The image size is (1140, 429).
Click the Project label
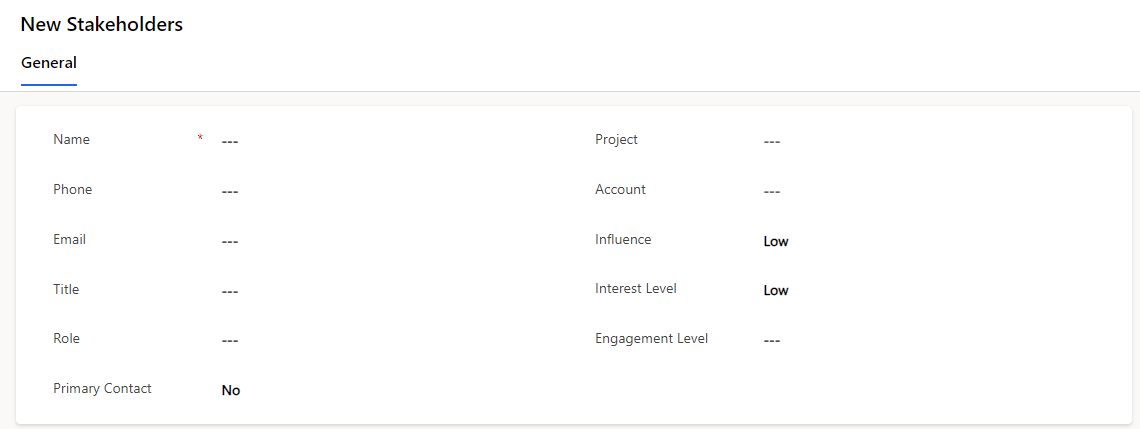click(617, 140)
